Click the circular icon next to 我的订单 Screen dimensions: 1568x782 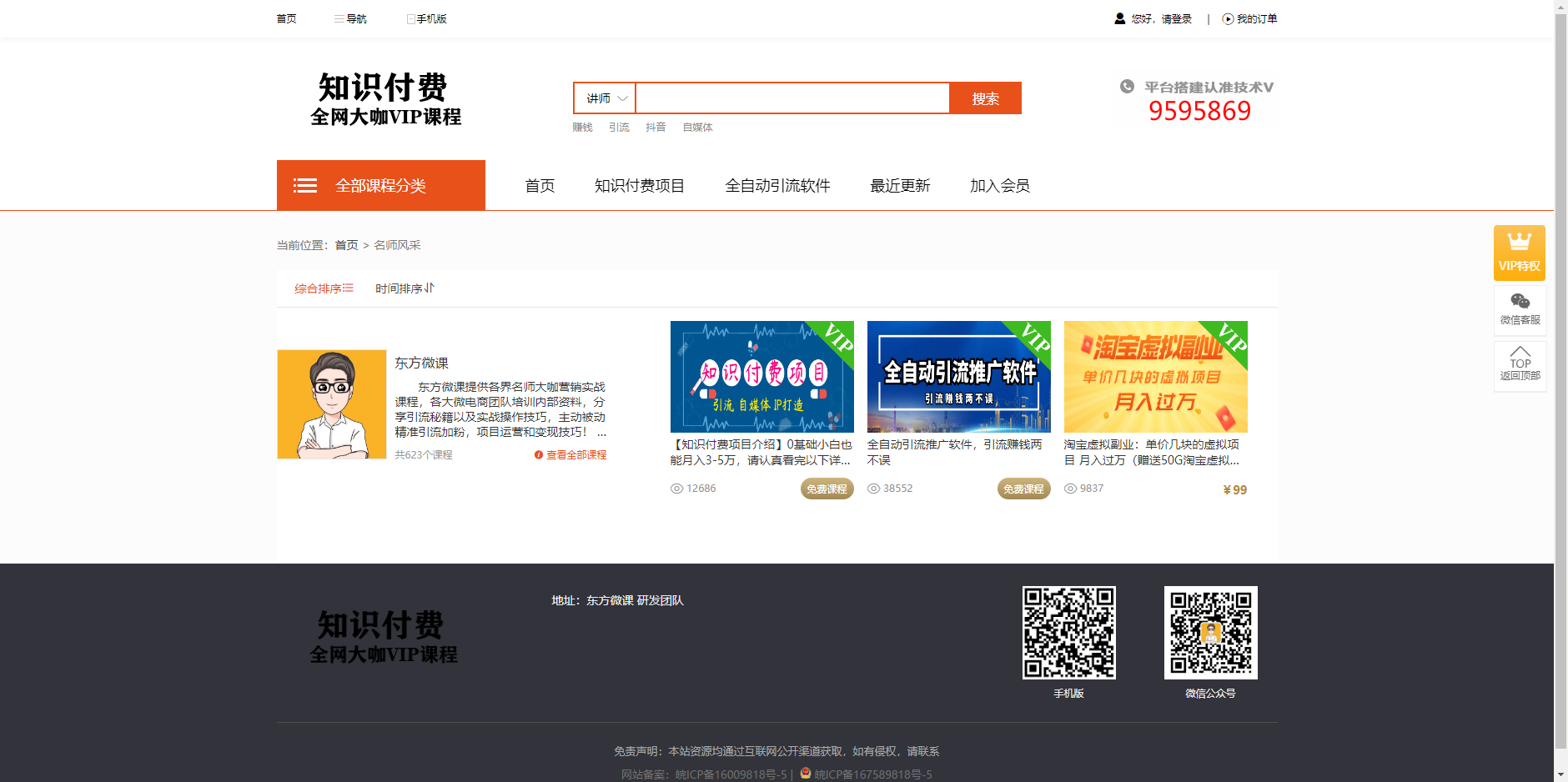[1226, 18]
